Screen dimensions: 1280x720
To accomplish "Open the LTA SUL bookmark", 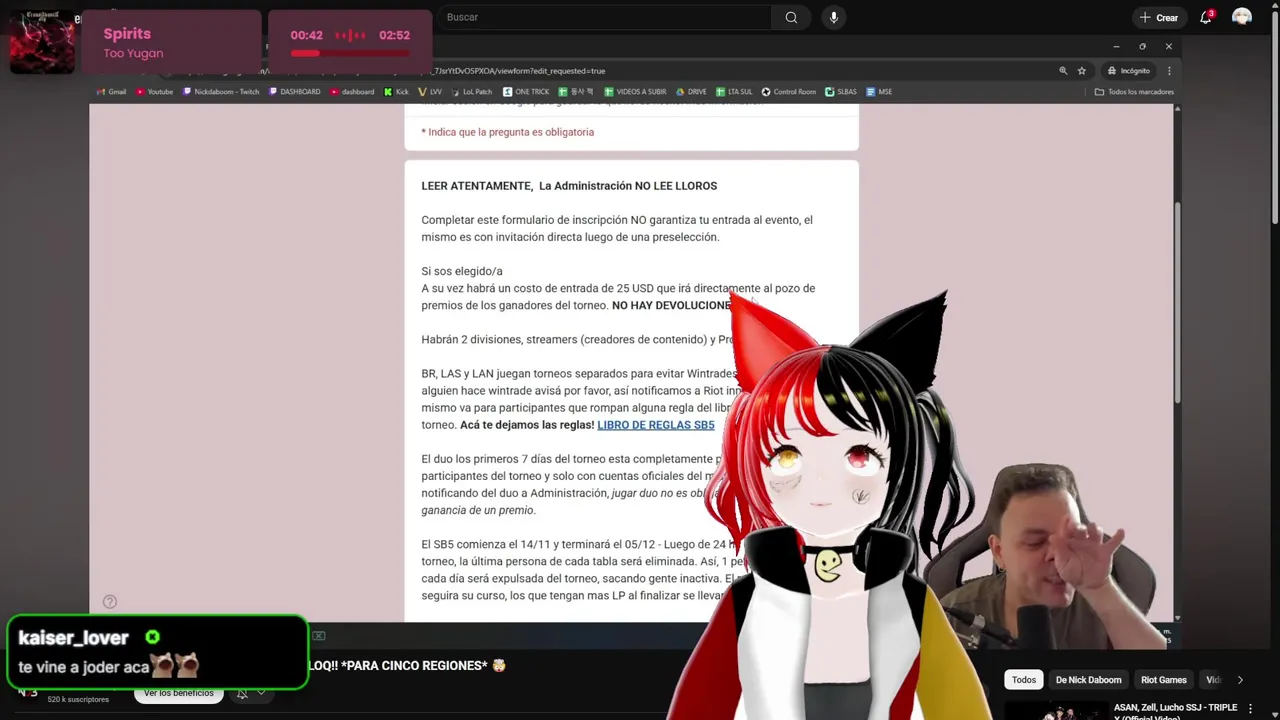I will click(x=734, y=92).
